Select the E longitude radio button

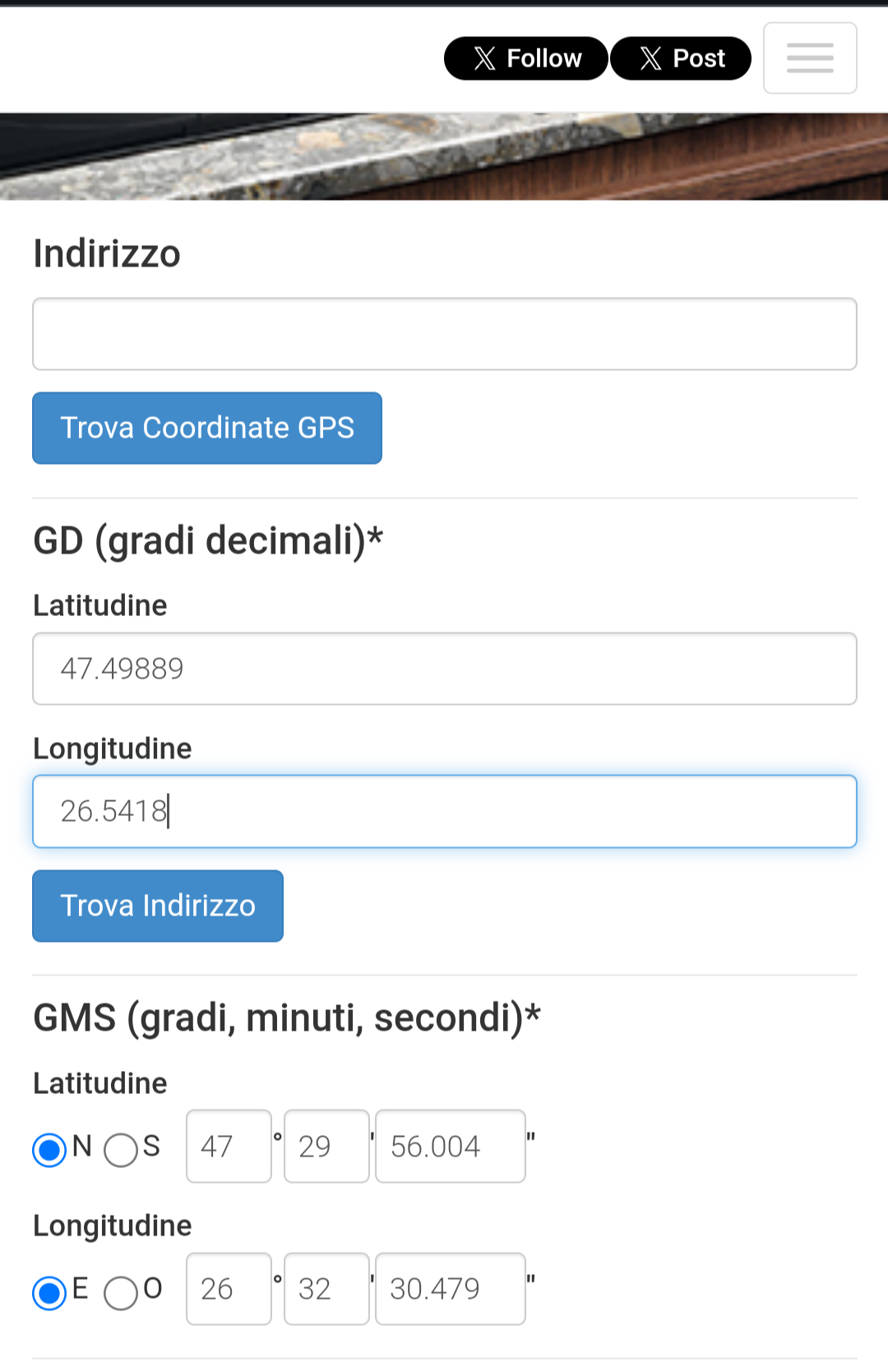pos(49,1292)
